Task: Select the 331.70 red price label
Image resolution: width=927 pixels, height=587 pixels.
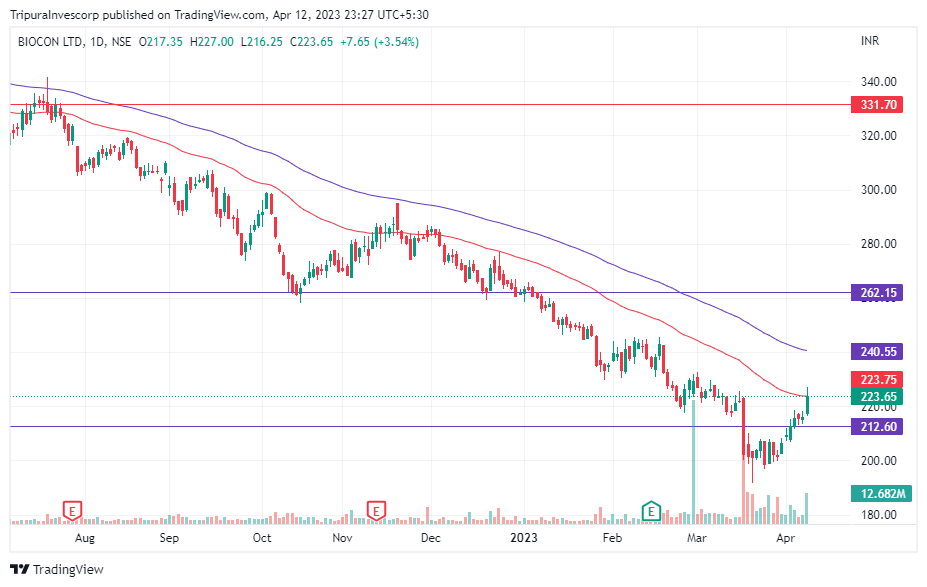Action: [877, 105]
